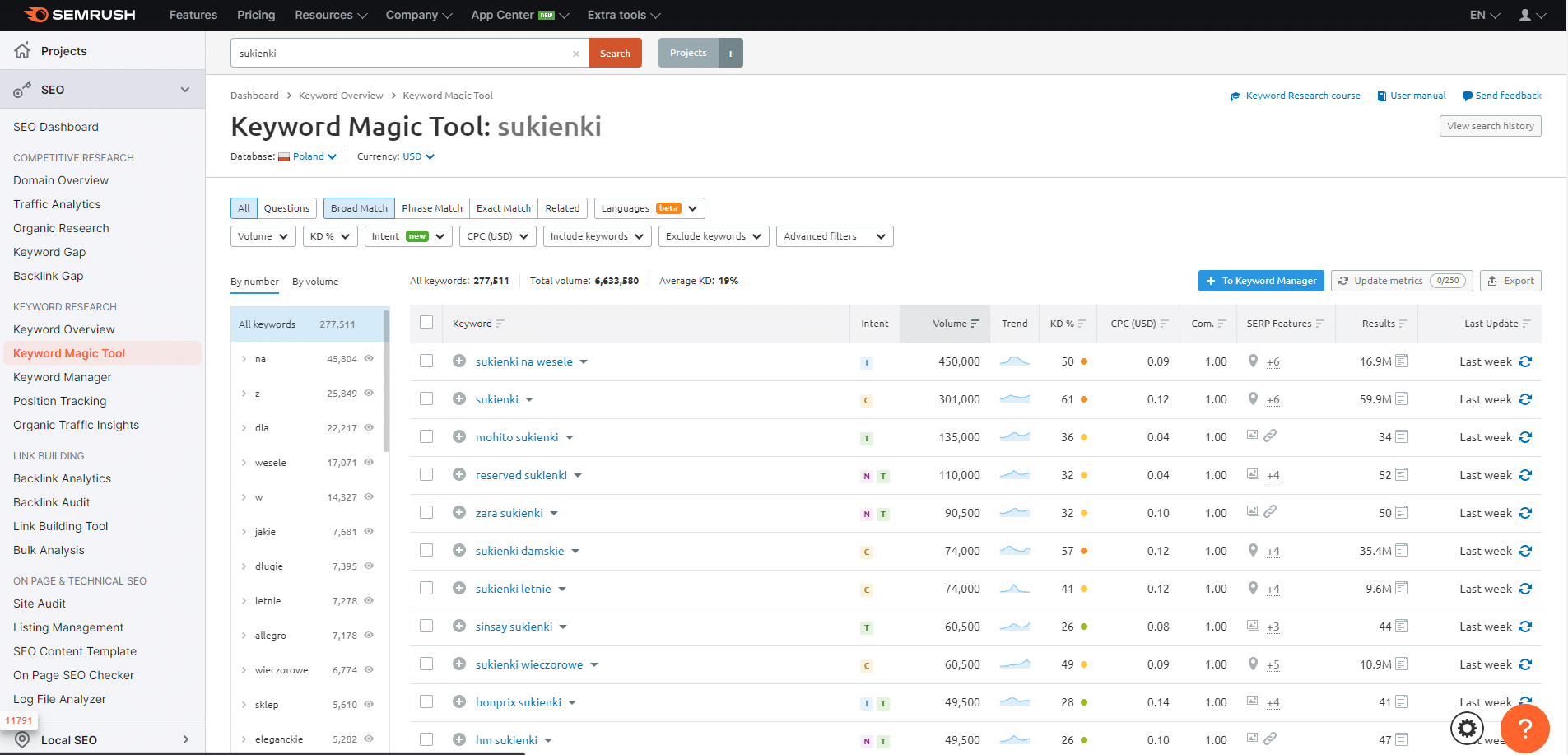Click keyword groups panel scrollbar
The width and height of the screenshot is (1568, 755).
point(386,380)
